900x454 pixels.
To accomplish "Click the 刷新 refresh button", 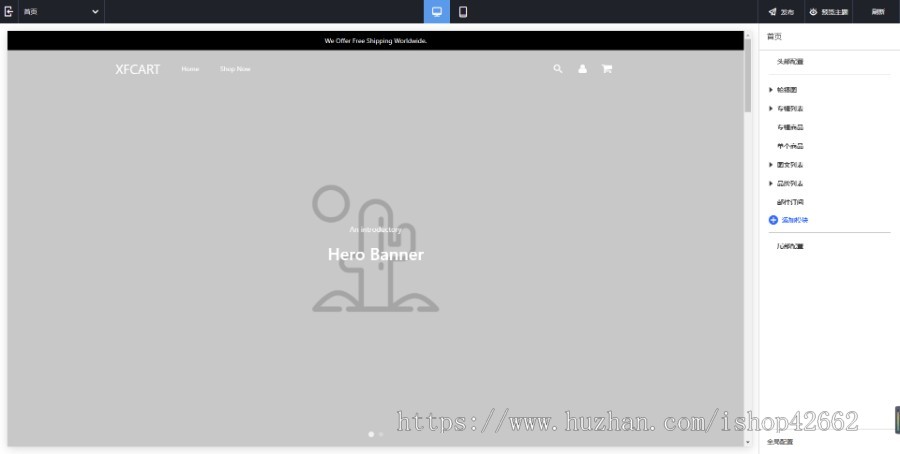I will (878, 11).
